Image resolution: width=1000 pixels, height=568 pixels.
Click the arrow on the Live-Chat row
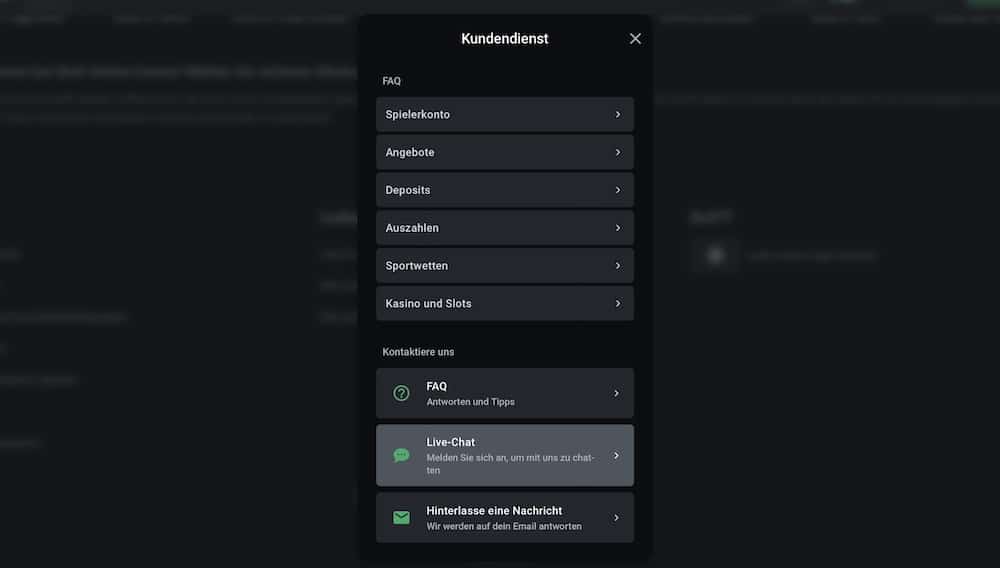tap(616, 456)
